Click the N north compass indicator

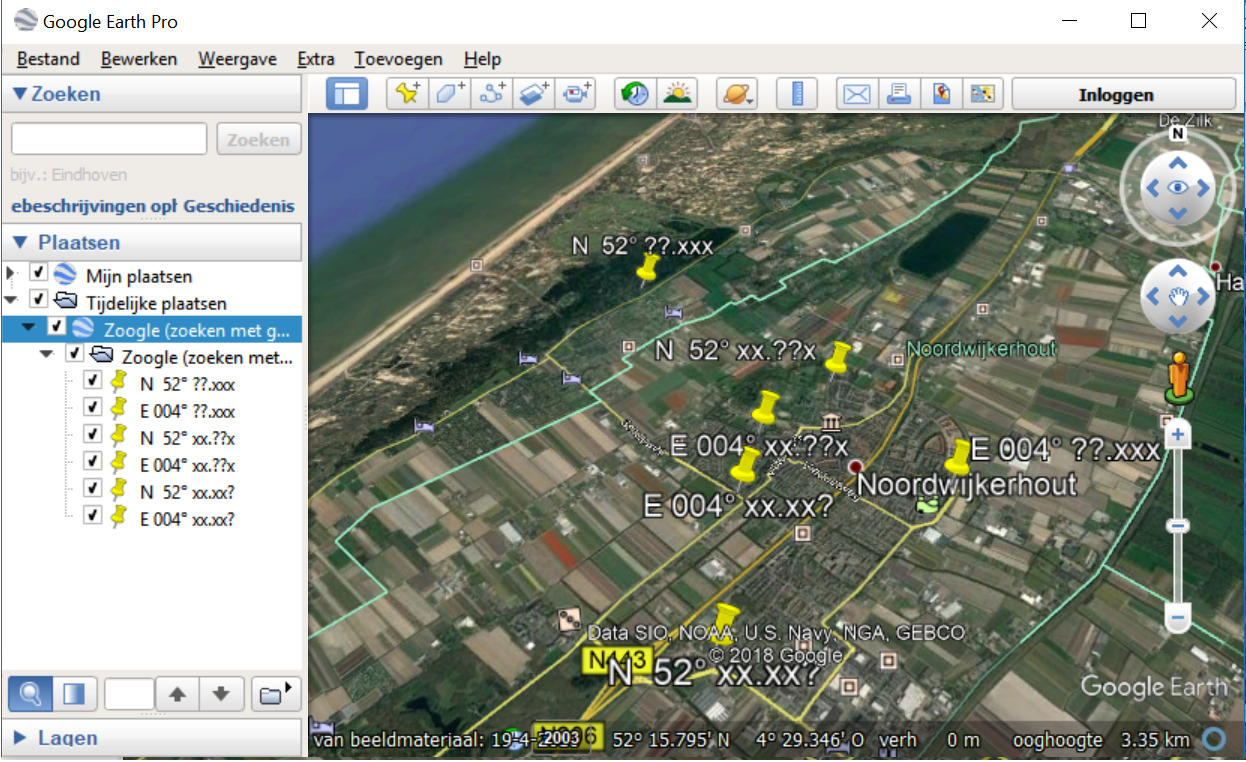(1178, 133)
